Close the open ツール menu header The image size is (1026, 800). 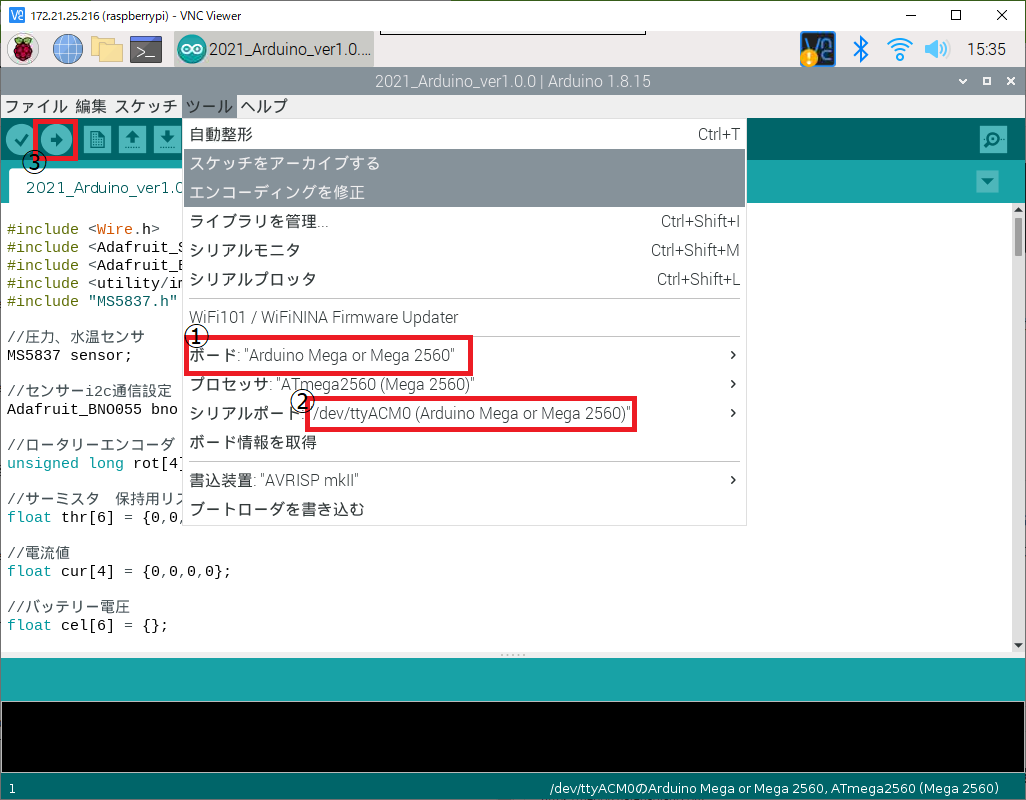pyautogui.click(x=209, y=106)
